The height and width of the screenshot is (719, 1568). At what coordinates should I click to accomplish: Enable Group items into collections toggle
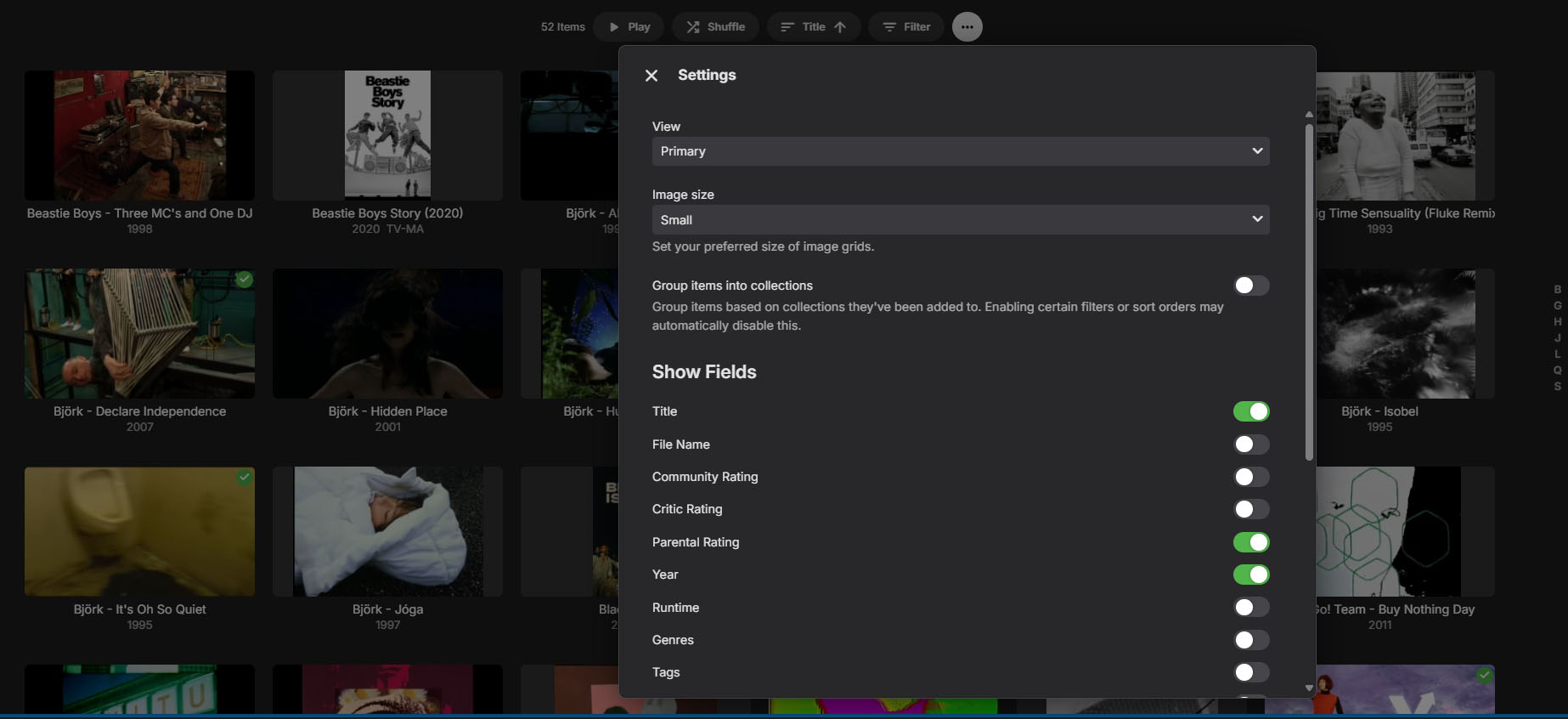1250,286
